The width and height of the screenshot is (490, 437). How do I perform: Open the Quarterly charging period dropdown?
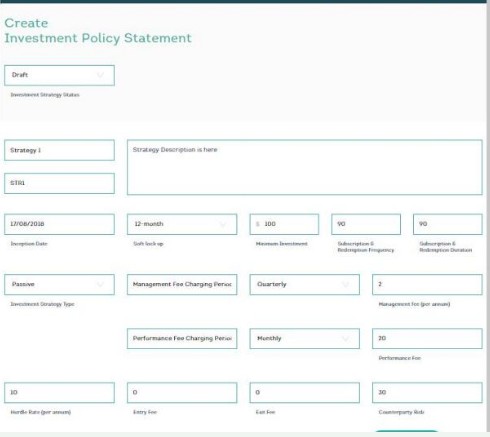(x=305, y=285)
